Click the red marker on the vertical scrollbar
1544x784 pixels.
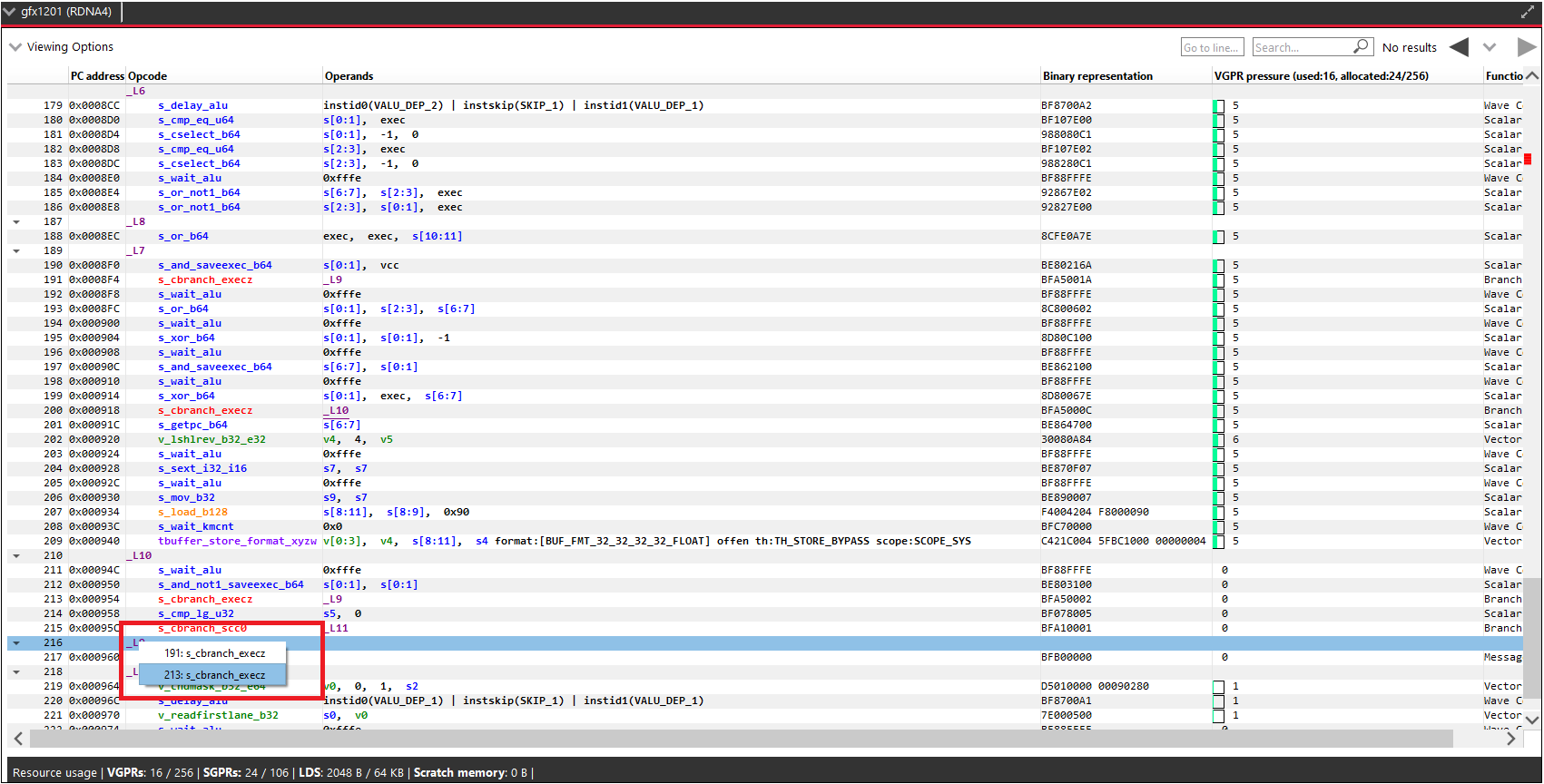pos(1528,160)
